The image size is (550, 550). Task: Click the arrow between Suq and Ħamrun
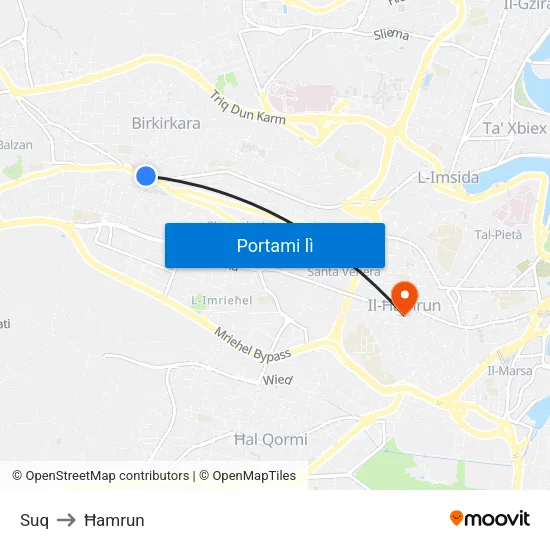point(66,520)
